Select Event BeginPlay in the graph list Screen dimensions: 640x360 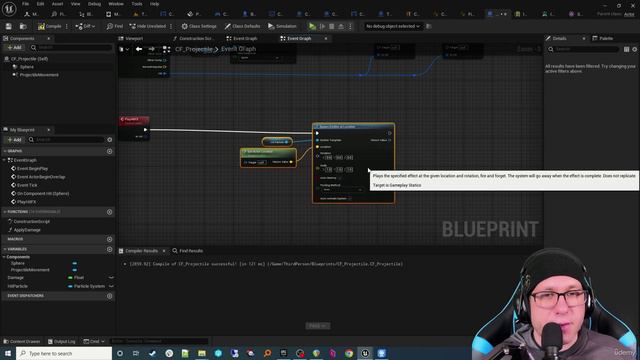coord(32,169)
